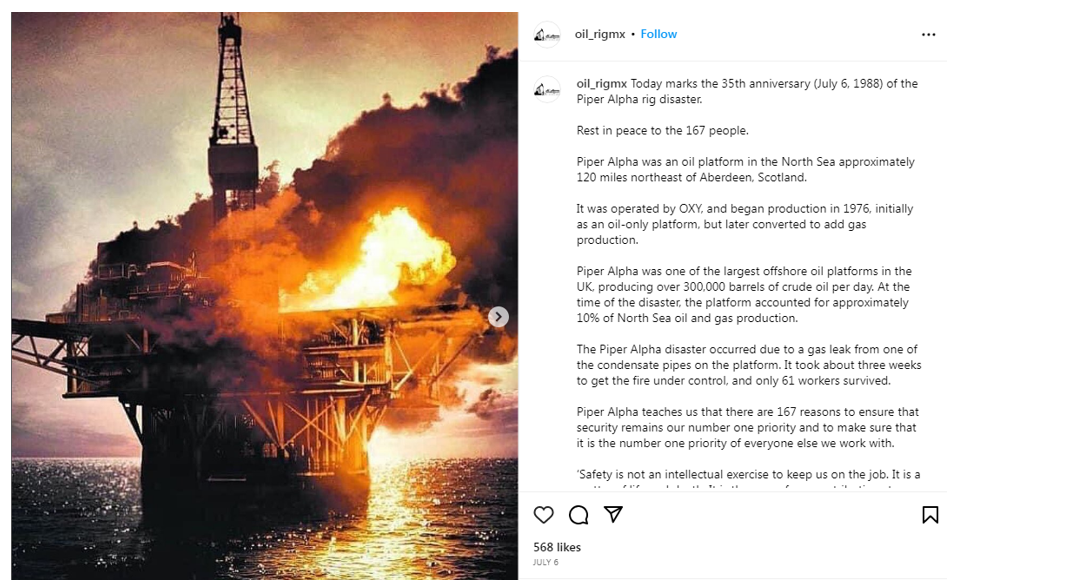Screen dimensions: 1070x582
Task: Toggle like on the Piper Alpha post
Action: [543, 515]
